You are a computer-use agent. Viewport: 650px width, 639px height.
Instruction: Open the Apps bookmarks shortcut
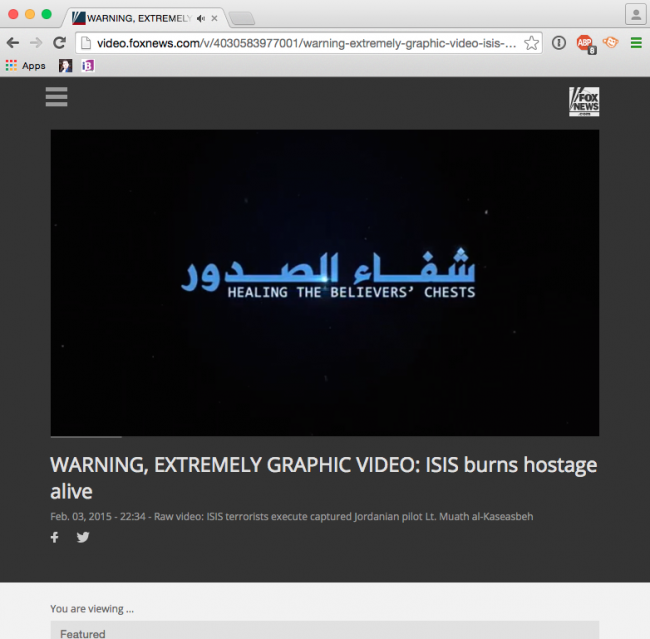point(26,66)
